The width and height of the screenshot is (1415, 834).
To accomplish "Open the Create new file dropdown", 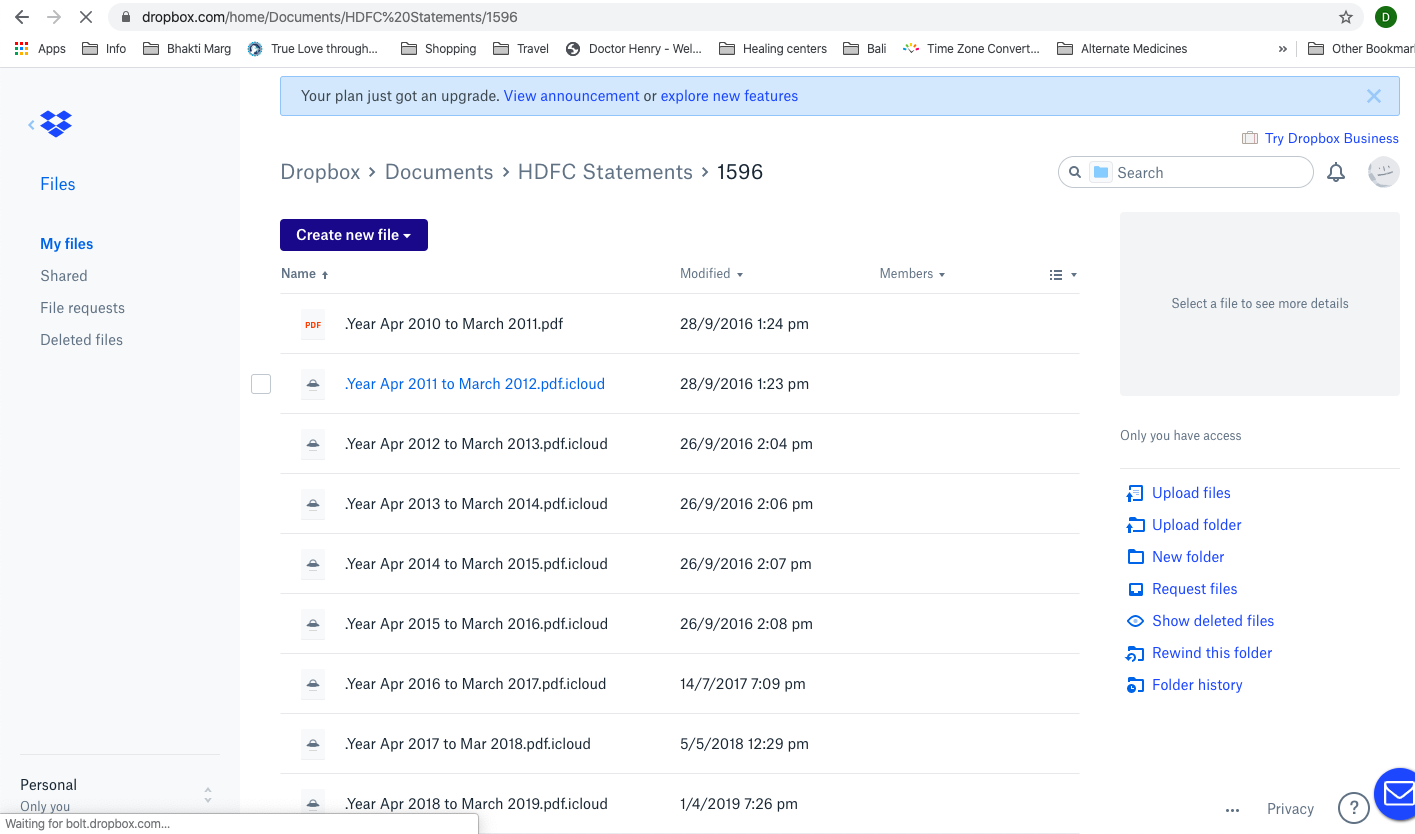I will tap(353, 234).
